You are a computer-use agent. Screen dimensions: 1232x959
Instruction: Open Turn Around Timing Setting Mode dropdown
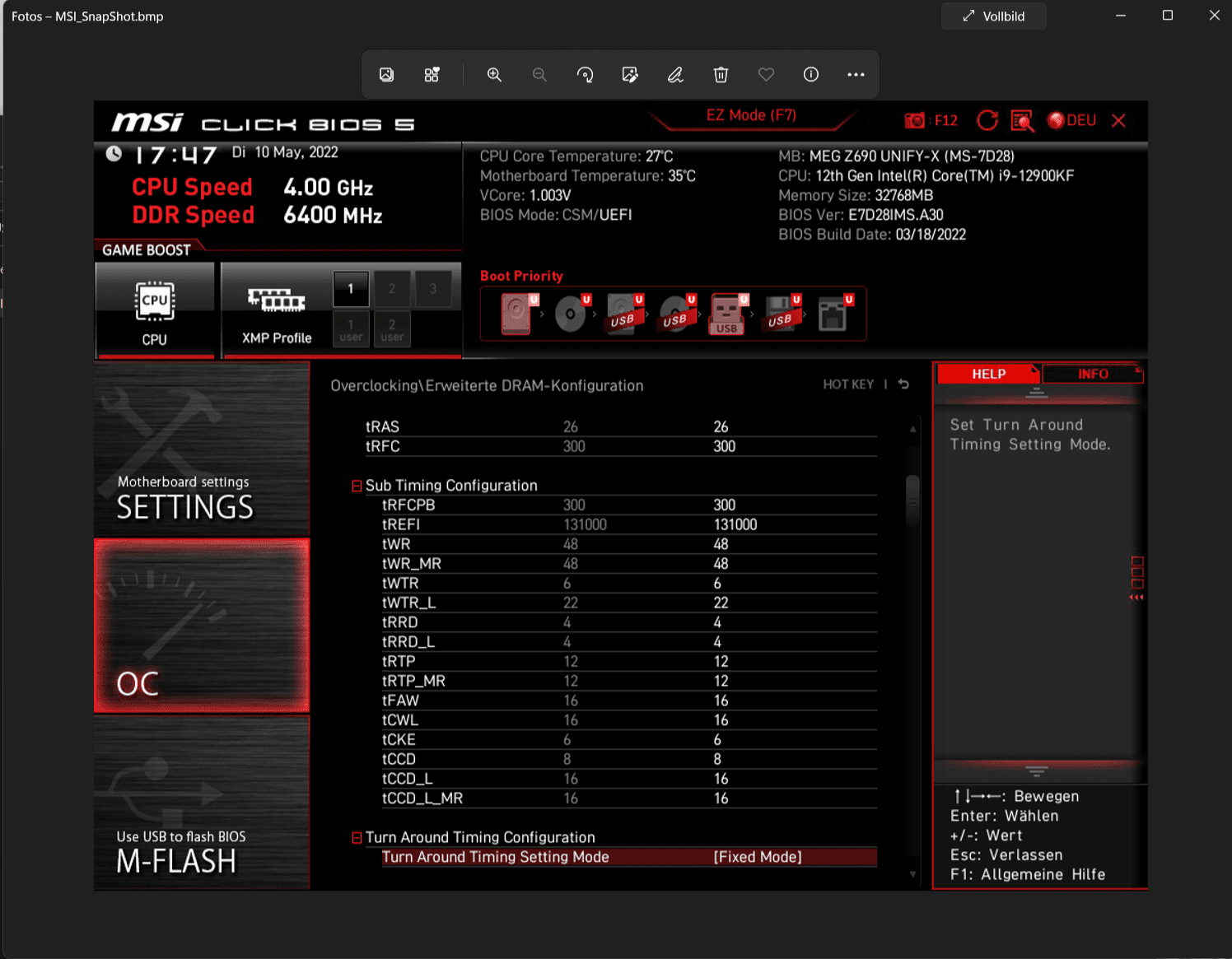tap(758, 857)
